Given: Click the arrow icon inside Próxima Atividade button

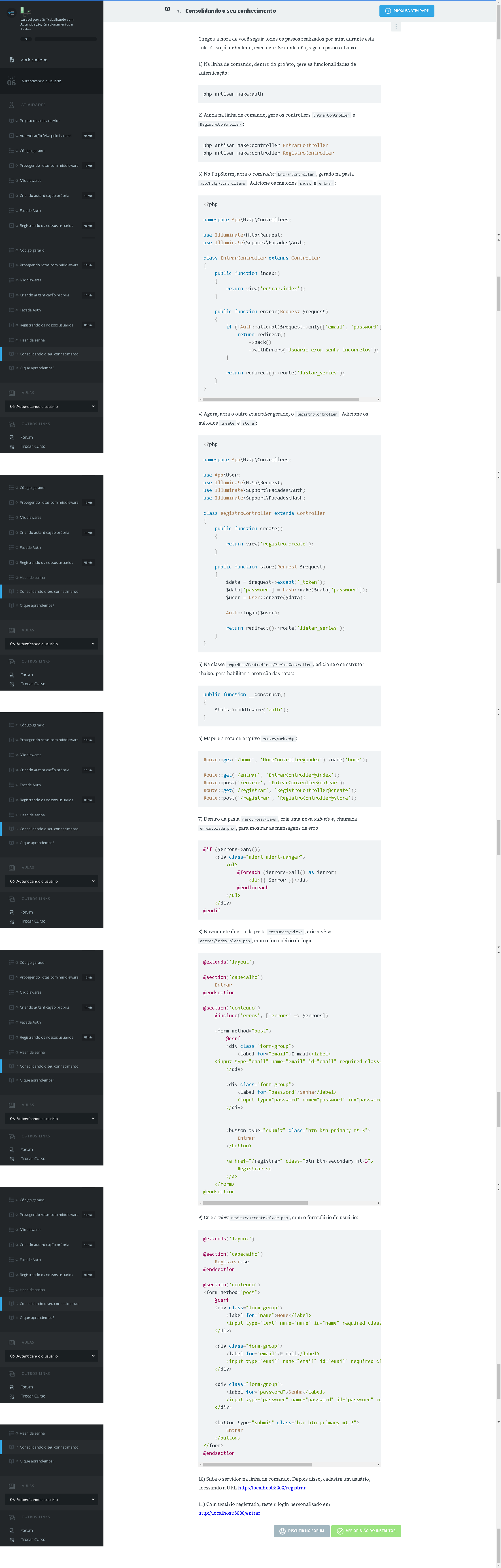Looking at the screenshot, I should [388, 11].
